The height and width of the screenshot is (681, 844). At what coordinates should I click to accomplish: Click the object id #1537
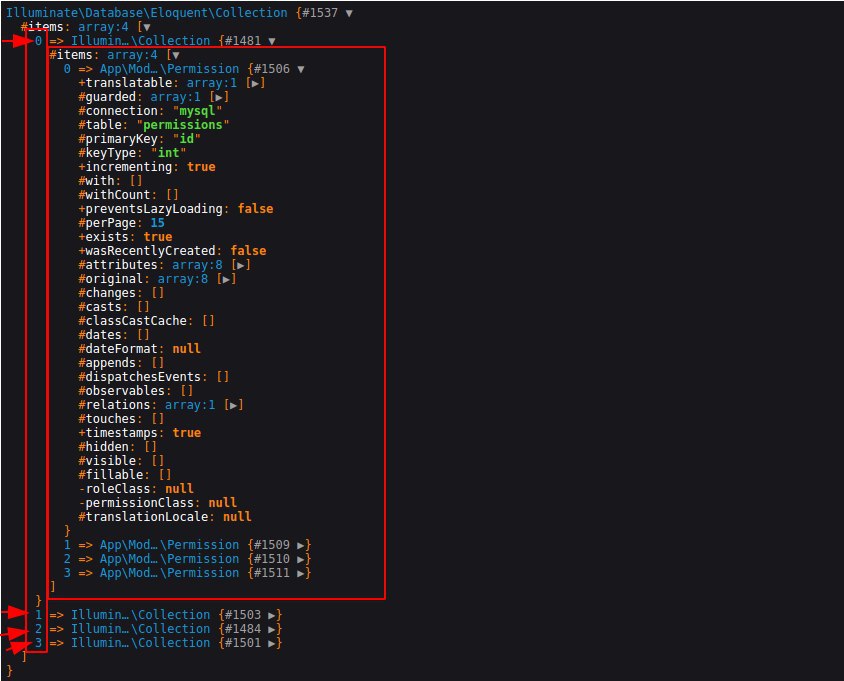(x=320, y=13)
